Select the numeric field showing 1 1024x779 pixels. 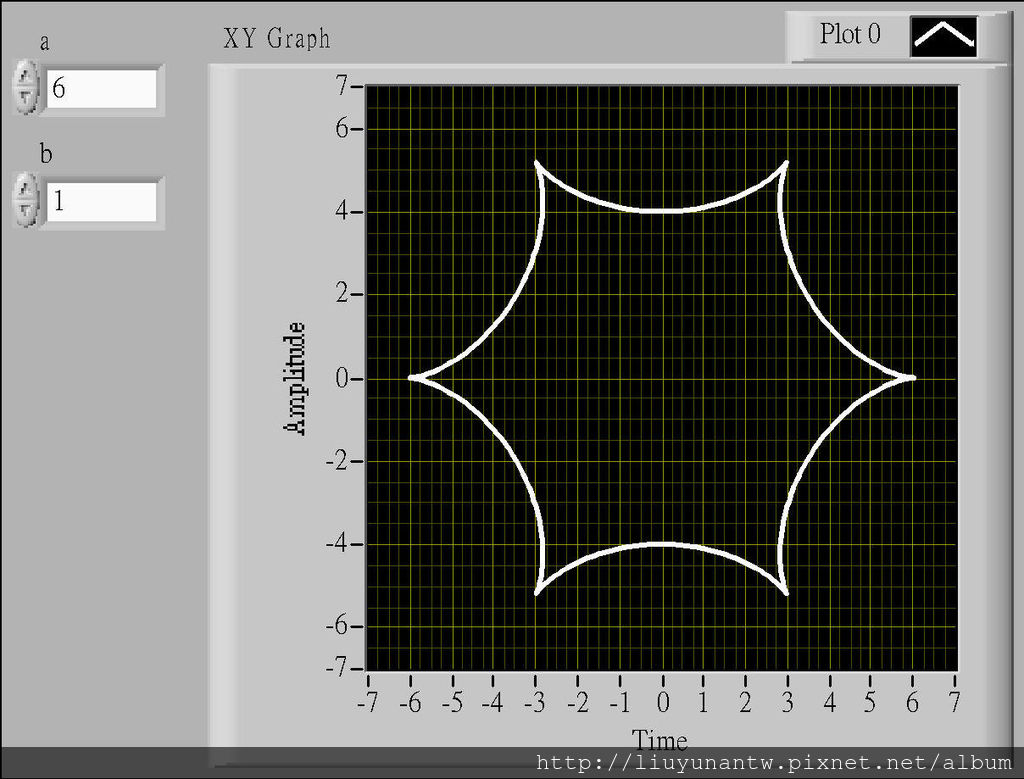click(101, 201)
